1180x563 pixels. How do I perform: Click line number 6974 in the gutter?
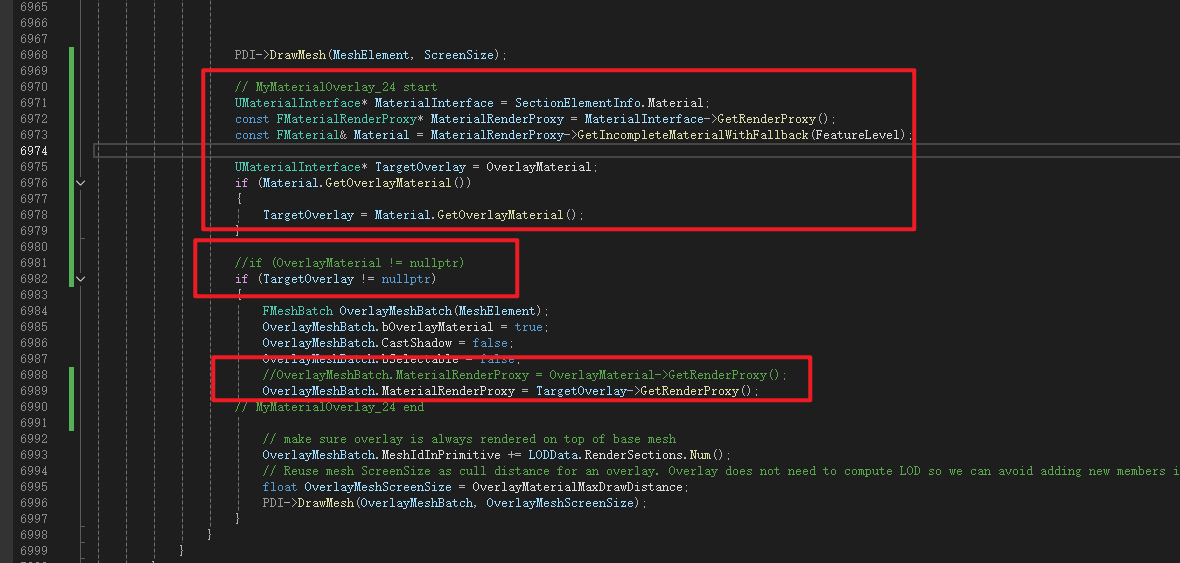point(33,151)
